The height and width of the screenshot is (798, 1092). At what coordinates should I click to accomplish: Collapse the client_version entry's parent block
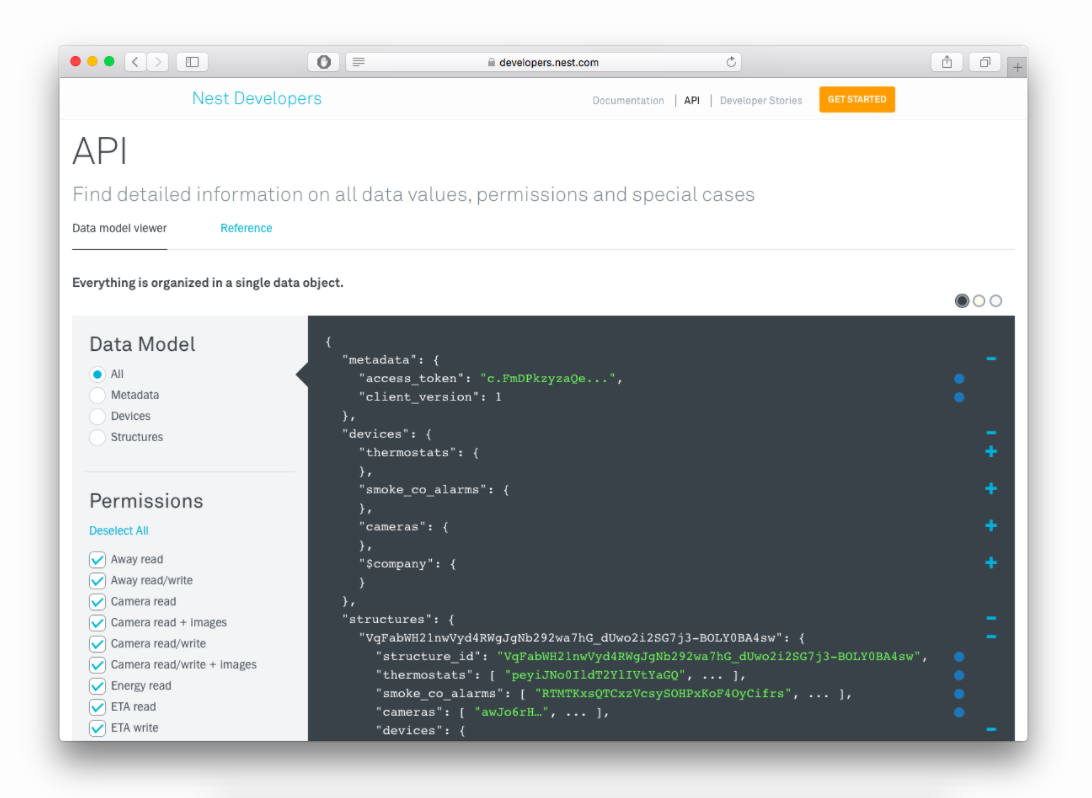(991, 359)
